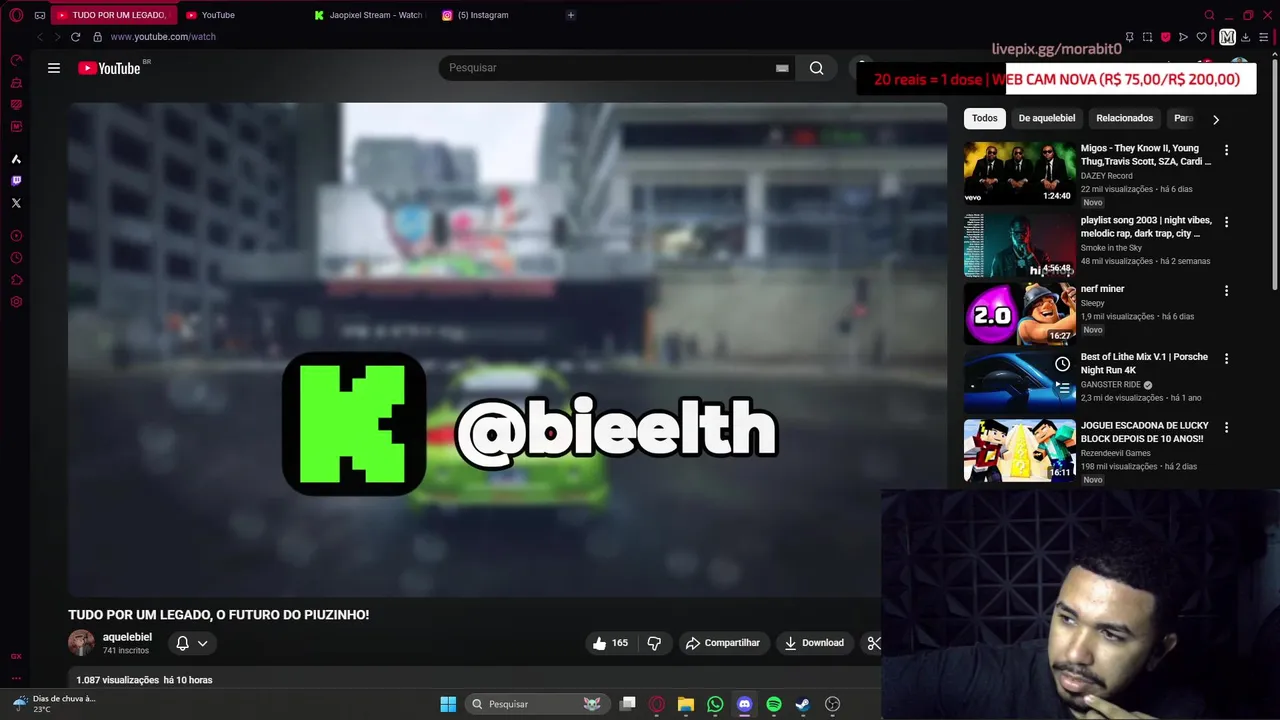
Task: Open notification bell dropdown for aquelebiel
Action: (191, 643)
